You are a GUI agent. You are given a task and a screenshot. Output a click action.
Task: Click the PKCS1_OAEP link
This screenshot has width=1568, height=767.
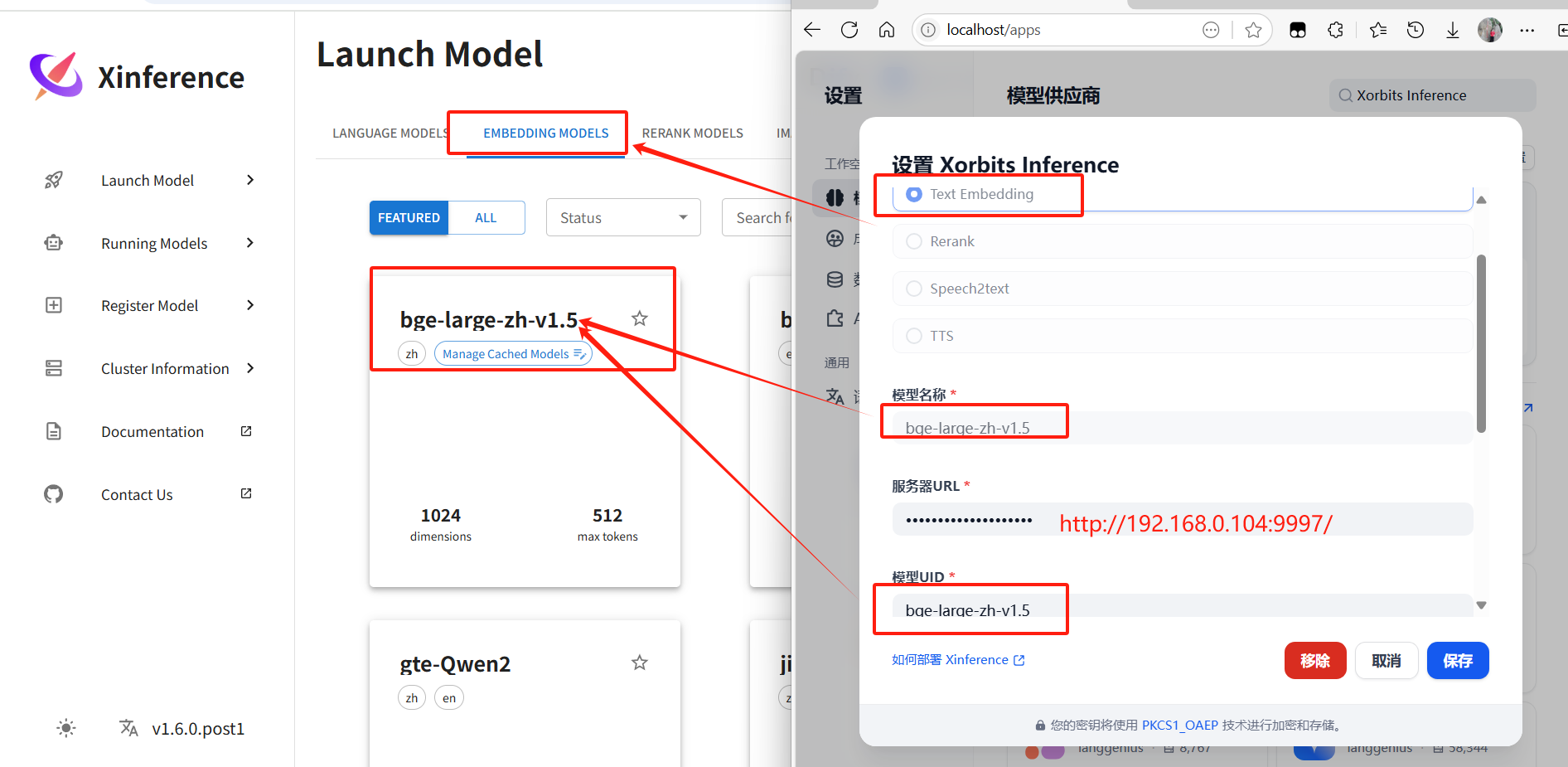(1179, 725)
